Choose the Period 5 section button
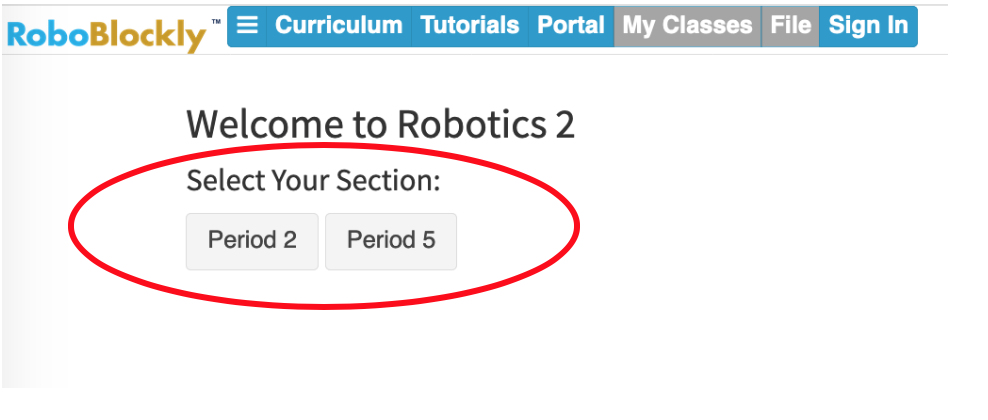988x420 pixels. tap(391, 241)
